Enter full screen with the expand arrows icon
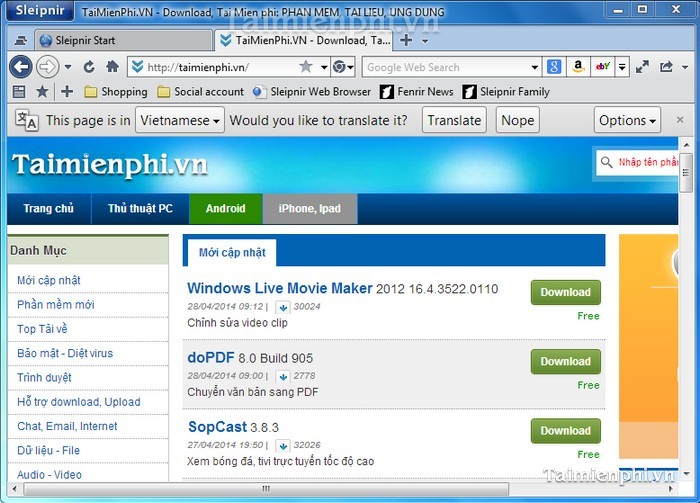700x503 pixels. (644, 67)
